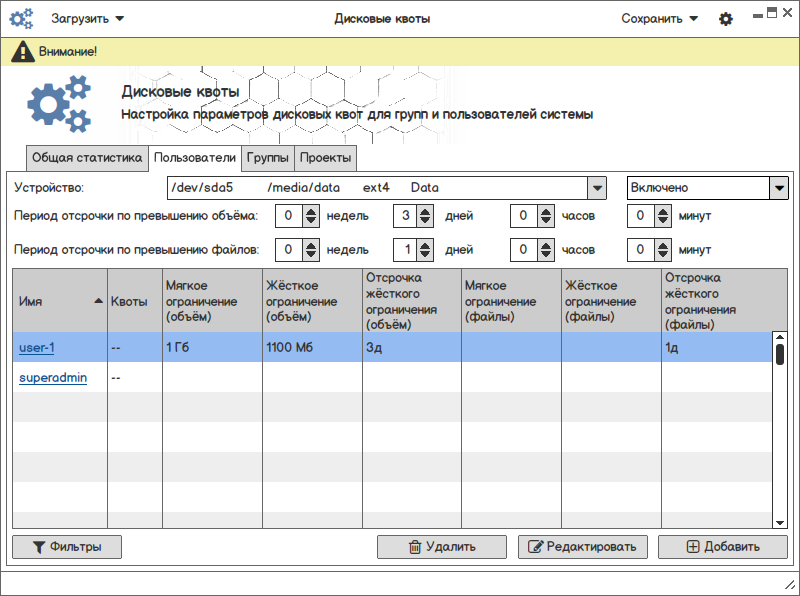The width and height of the screenshot is (800, 596).
Task: Click the Редактировать button
Action: 583,547
